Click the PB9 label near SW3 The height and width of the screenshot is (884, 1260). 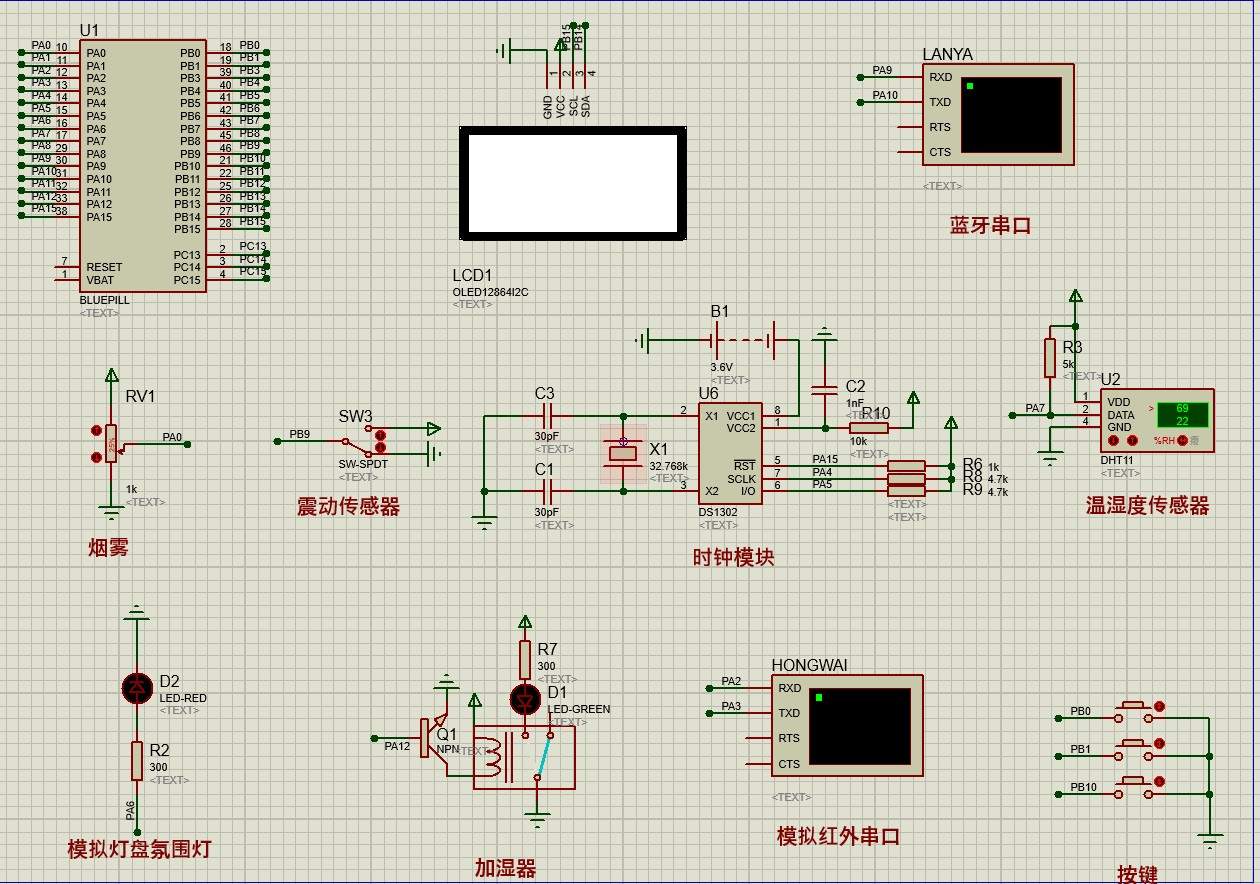(x=299, y=434)
